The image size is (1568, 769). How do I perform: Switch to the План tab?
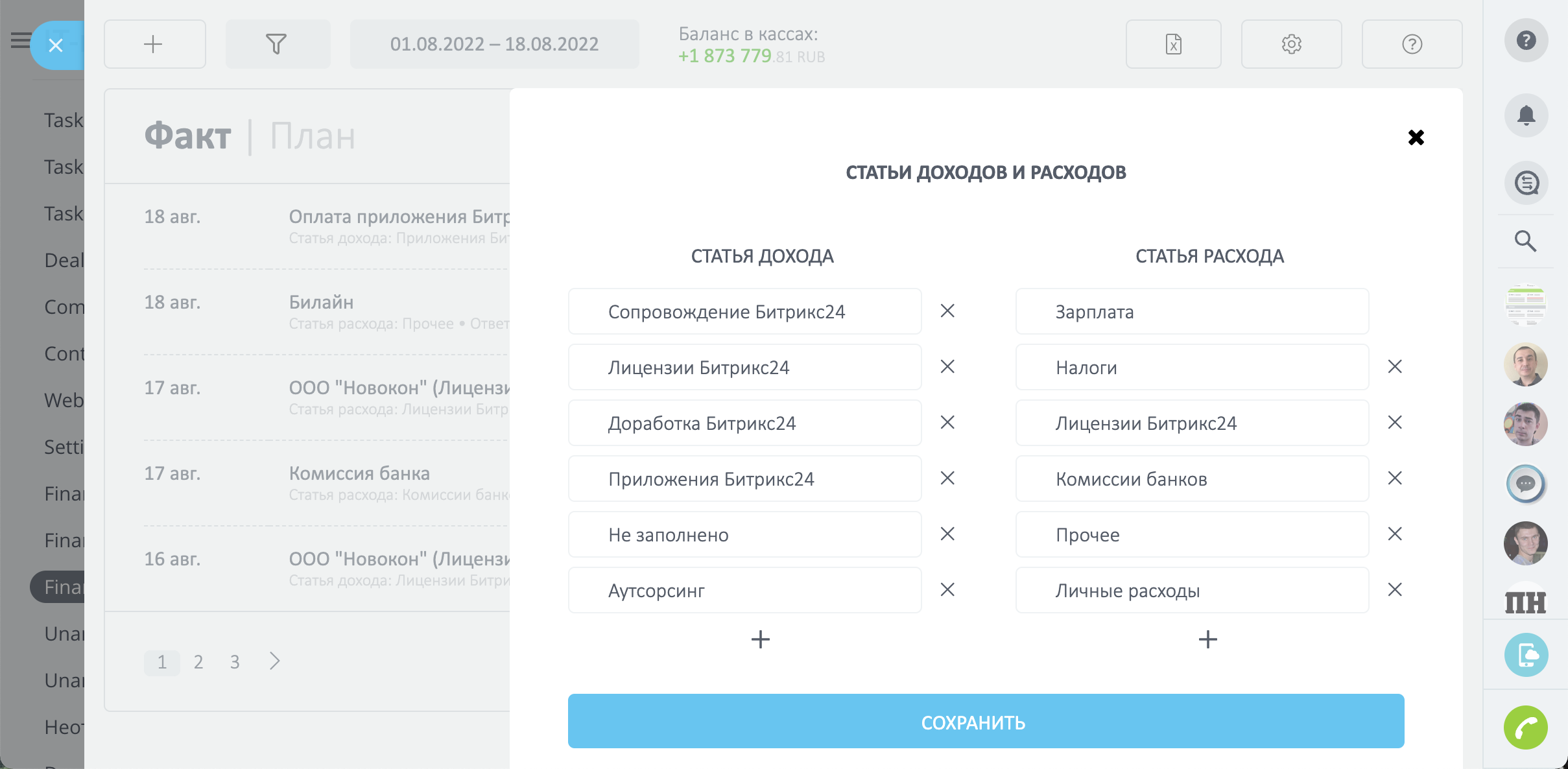click(313, 136)
